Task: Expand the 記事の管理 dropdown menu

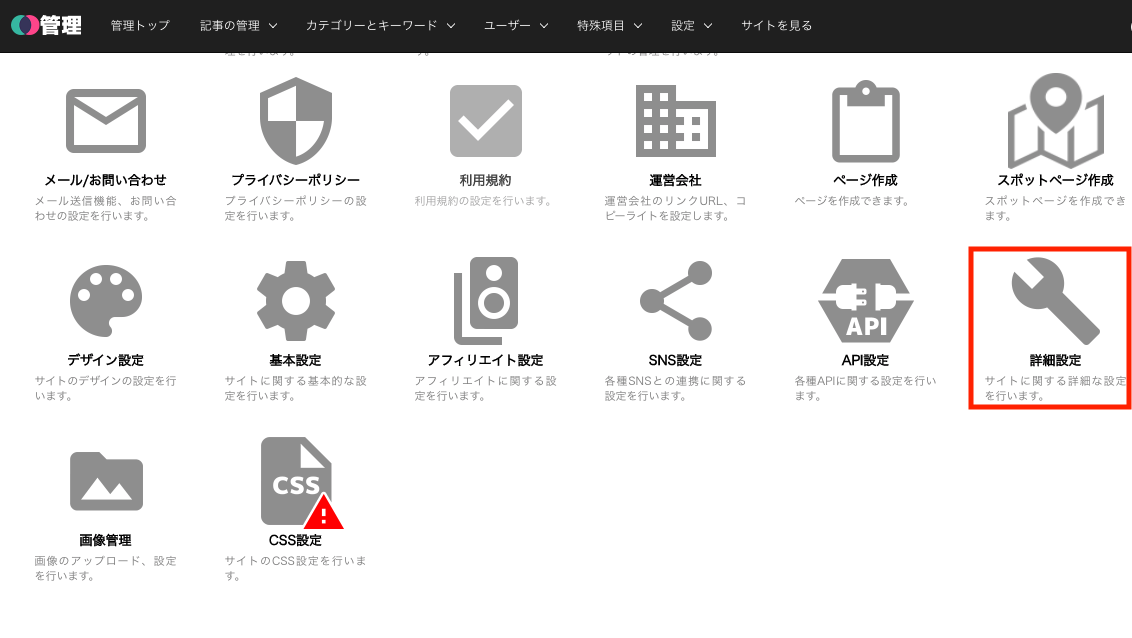Action: pos(238,25)
